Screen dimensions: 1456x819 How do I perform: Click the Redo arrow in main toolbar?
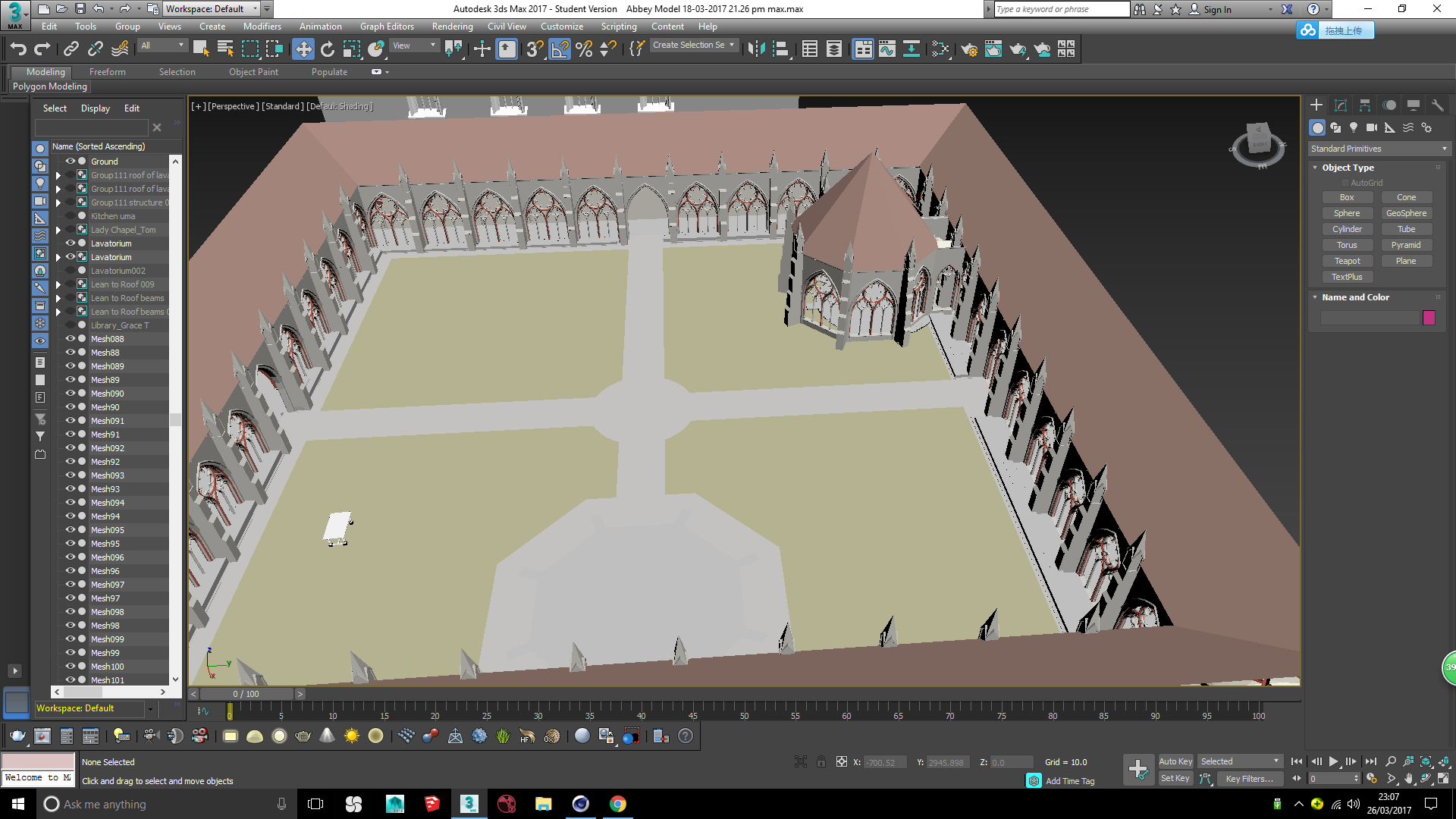pos(42,49)
